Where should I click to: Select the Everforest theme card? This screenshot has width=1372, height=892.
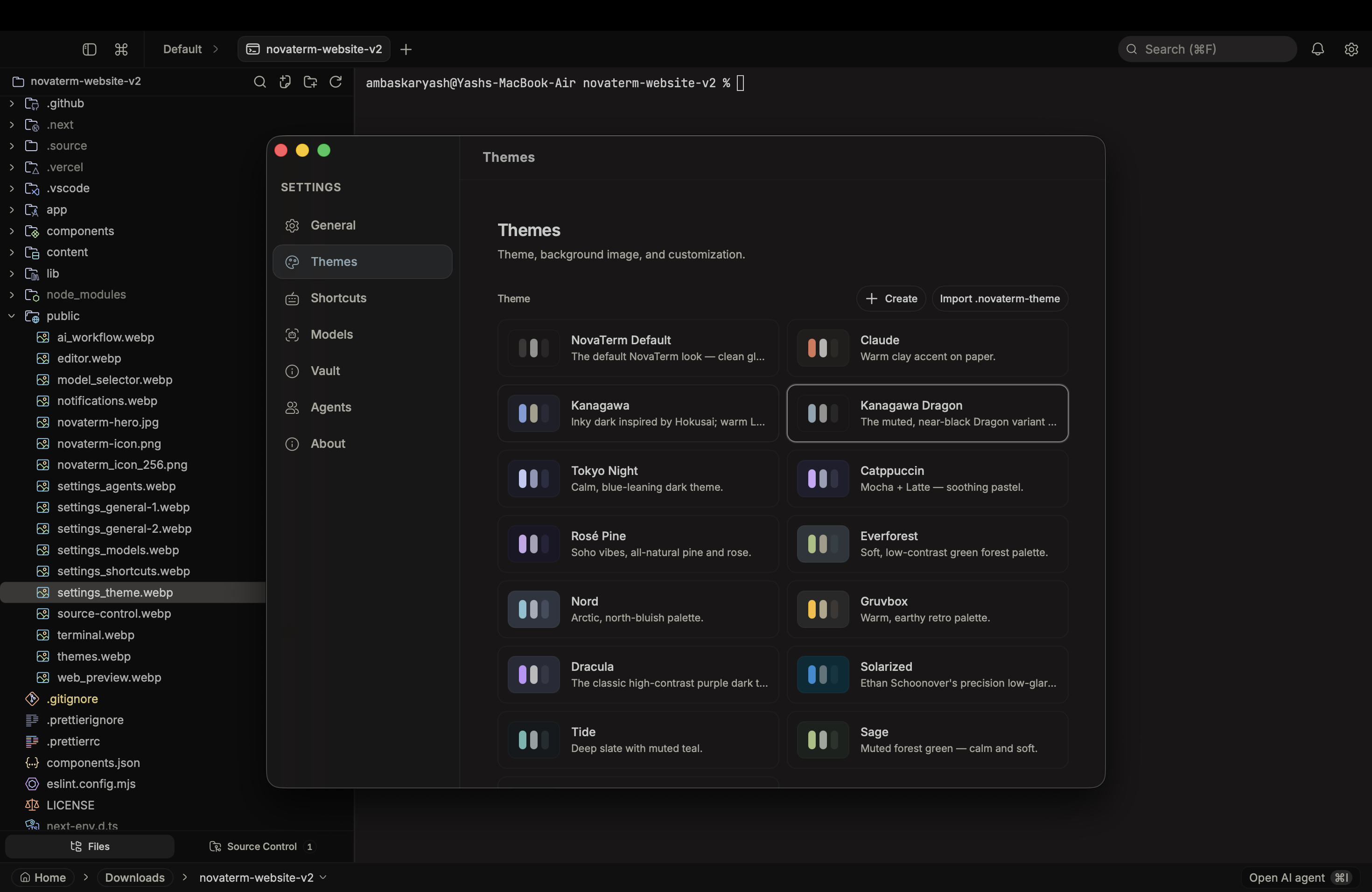(928, 544)
